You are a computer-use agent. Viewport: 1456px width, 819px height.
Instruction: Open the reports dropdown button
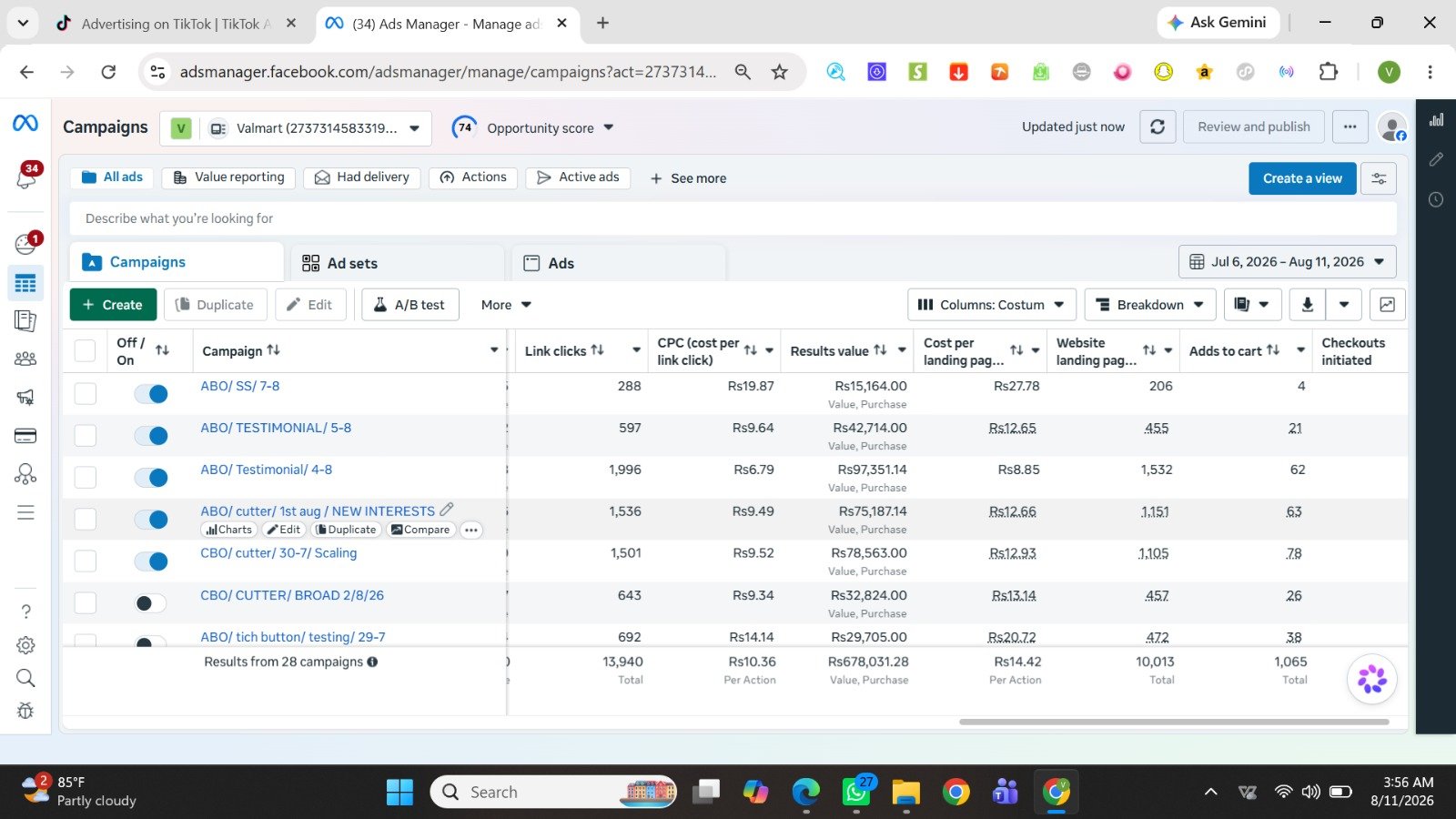(1252, 305)
